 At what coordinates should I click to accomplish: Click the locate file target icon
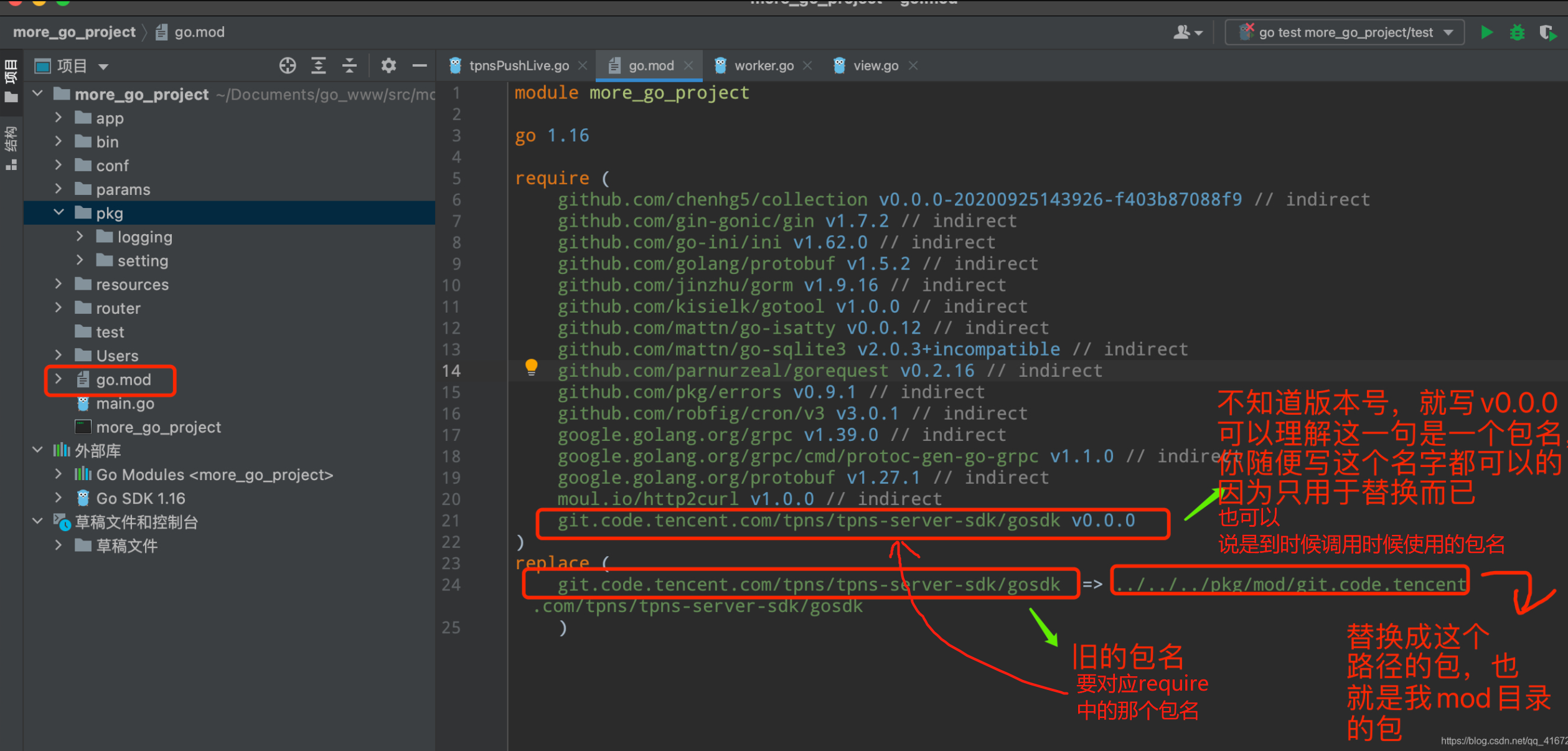[x=287, y=65]
